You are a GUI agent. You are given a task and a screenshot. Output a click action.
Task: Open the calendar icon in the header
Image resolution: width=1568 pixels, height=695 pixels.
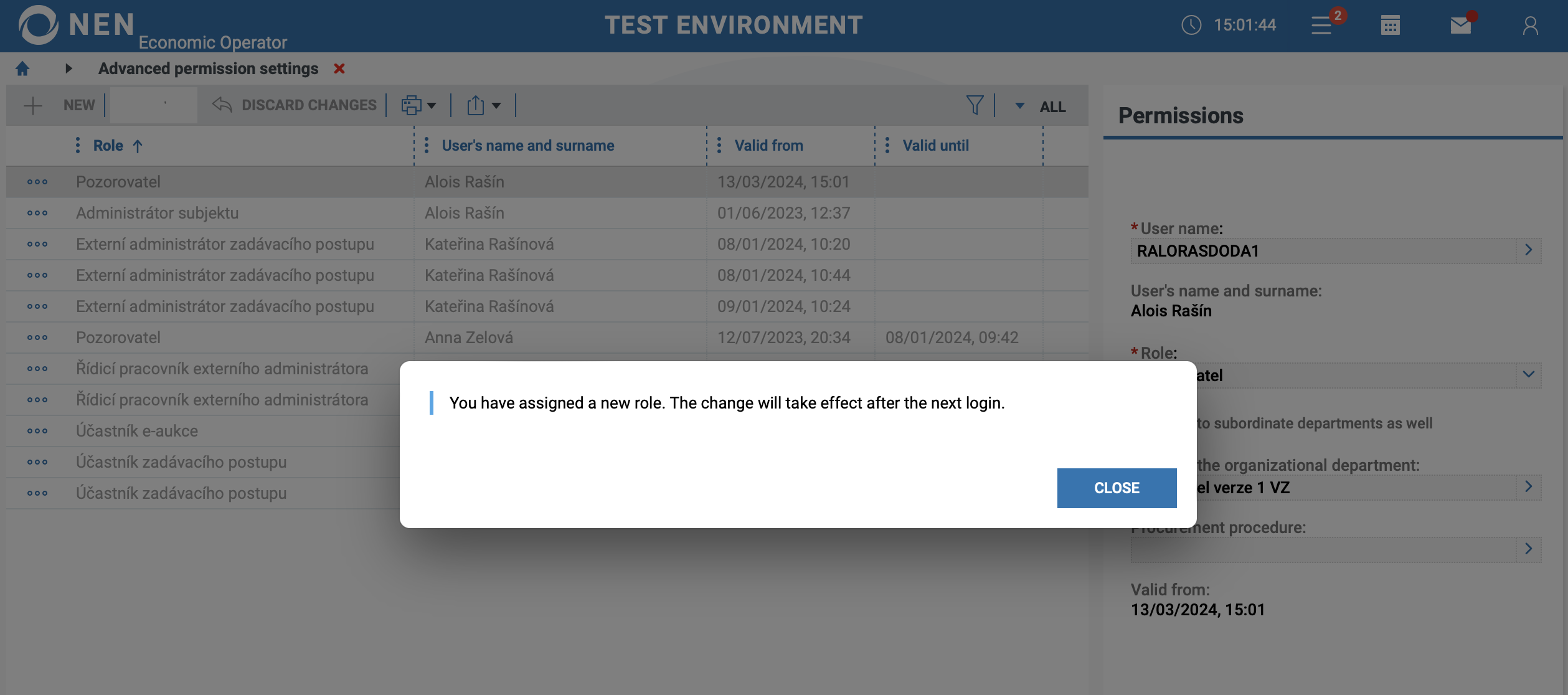[1390, 26]
